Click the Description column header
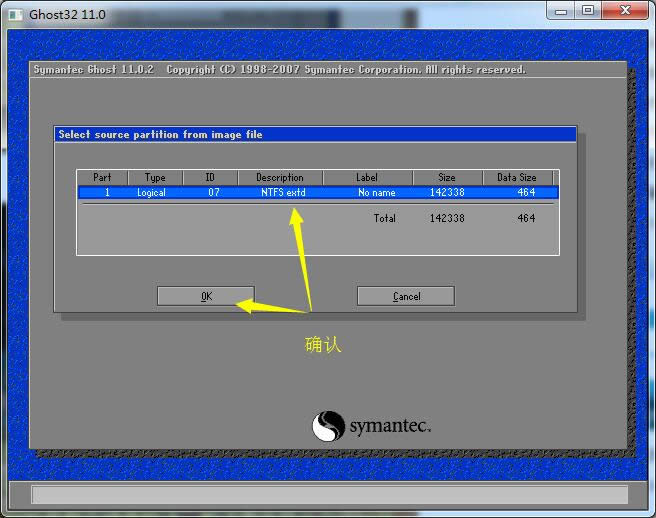 coord(279,177)
